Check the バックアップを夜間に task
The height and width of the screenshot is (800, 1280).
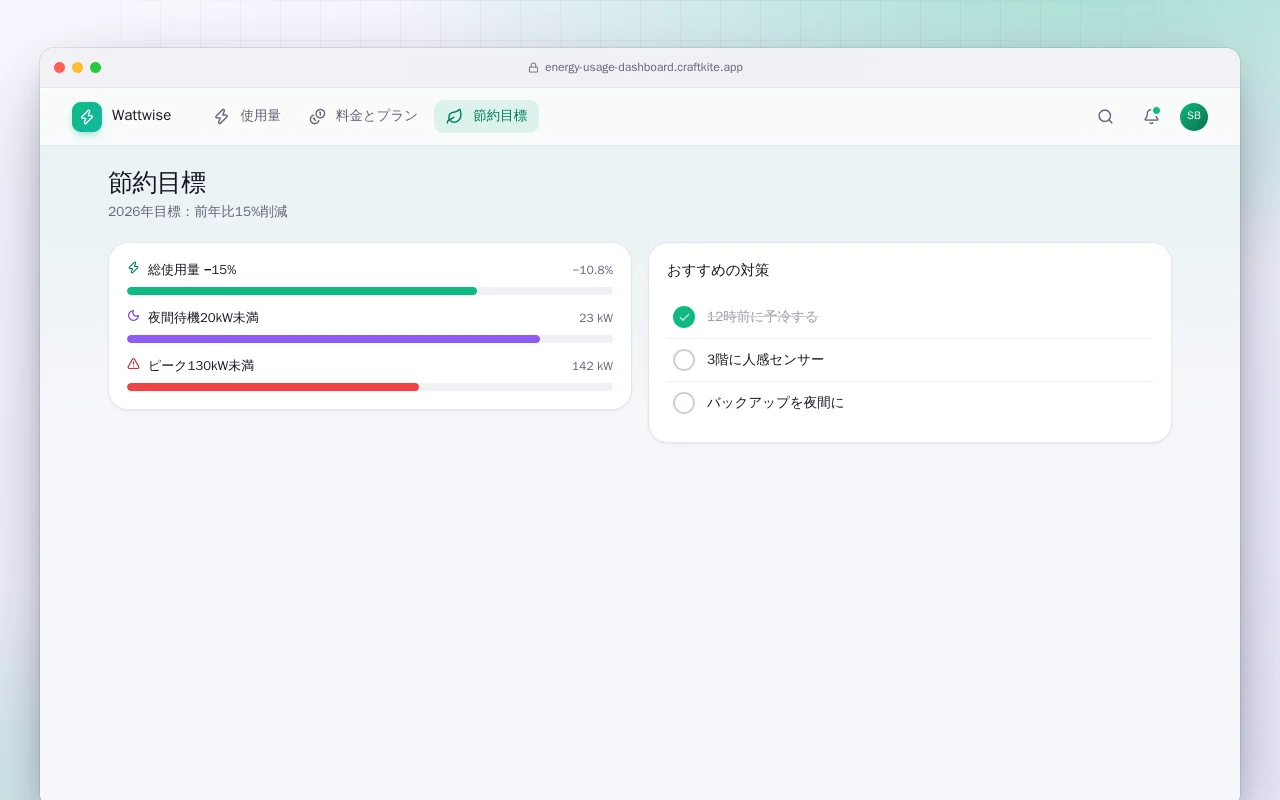pyautogui.click(x=684, y=403)
